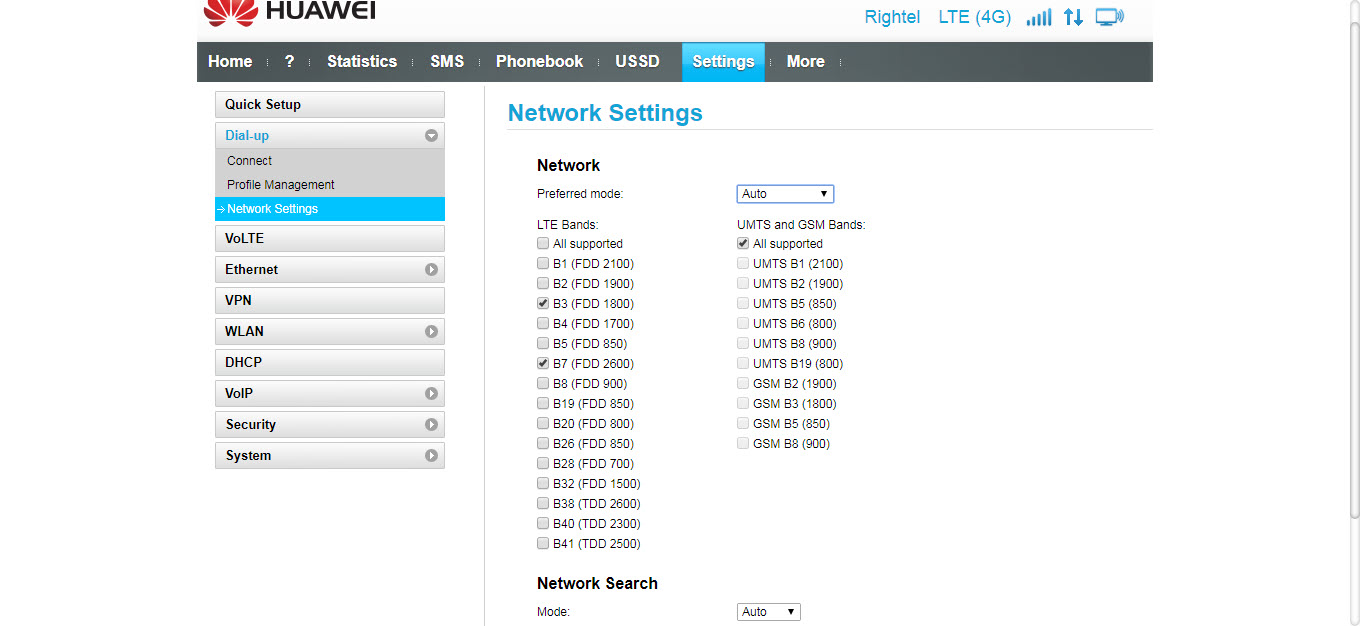Toggle GSM B2 (1900) checkbox
Screen dimensions: 1360x626
tap(743, 384)
